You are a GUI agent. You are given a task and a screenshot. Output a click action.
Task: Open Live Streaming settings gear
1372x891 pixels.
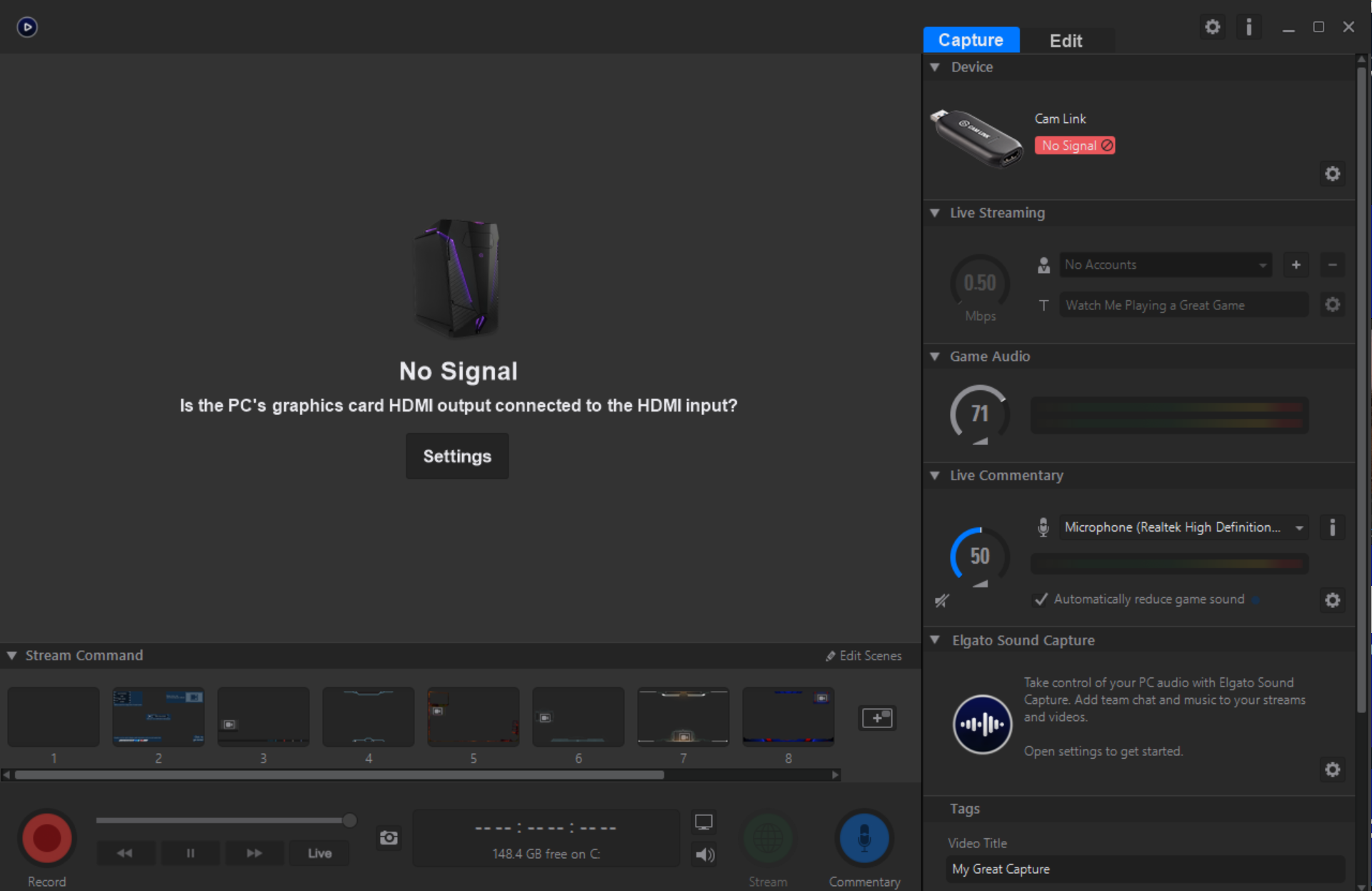pyautogui.click(x=1332, y=305)
